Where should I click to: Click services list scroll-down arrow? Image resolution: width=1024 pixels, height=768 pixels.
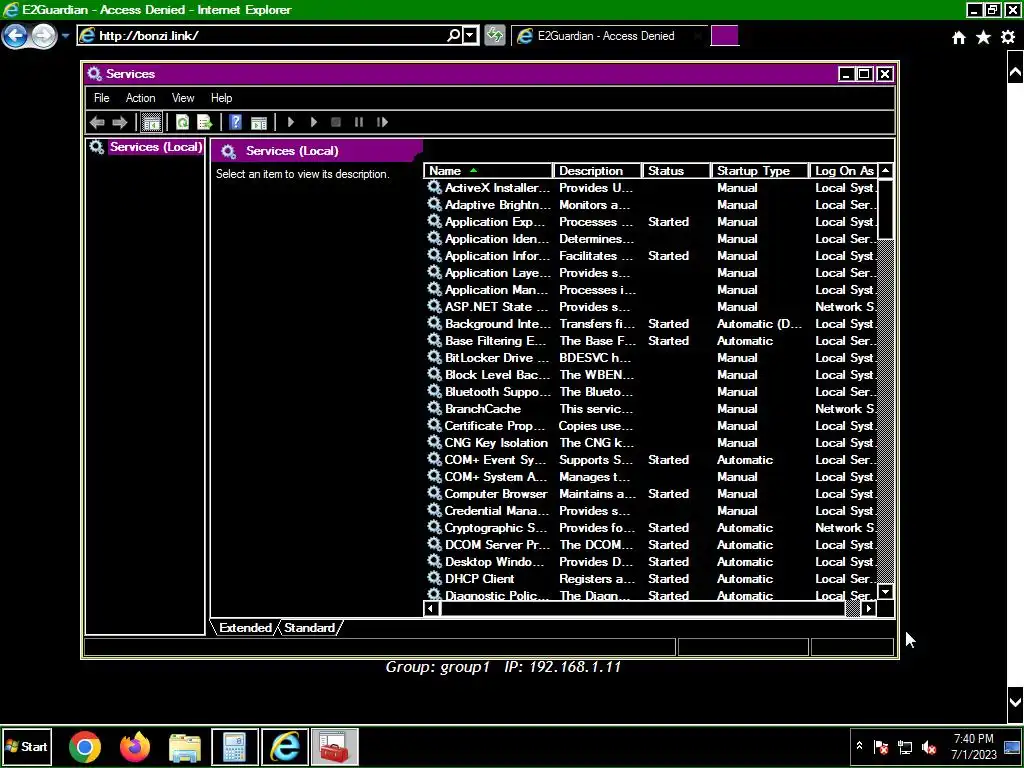click(x=886, y=592)
